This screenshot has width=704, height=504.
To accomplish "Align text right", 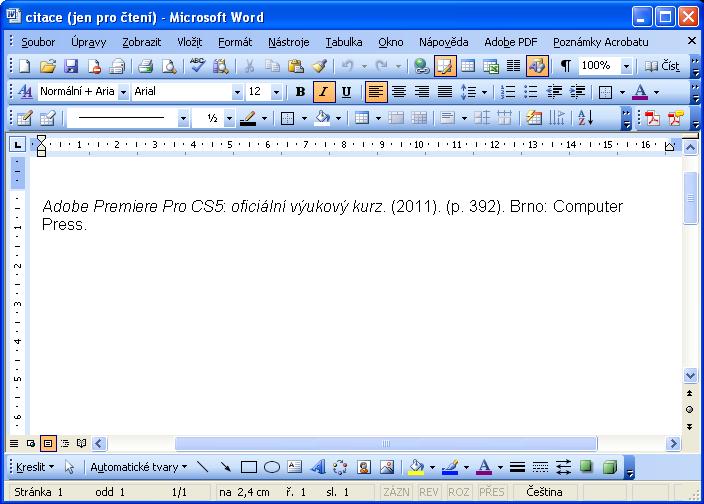I will 422,92.
